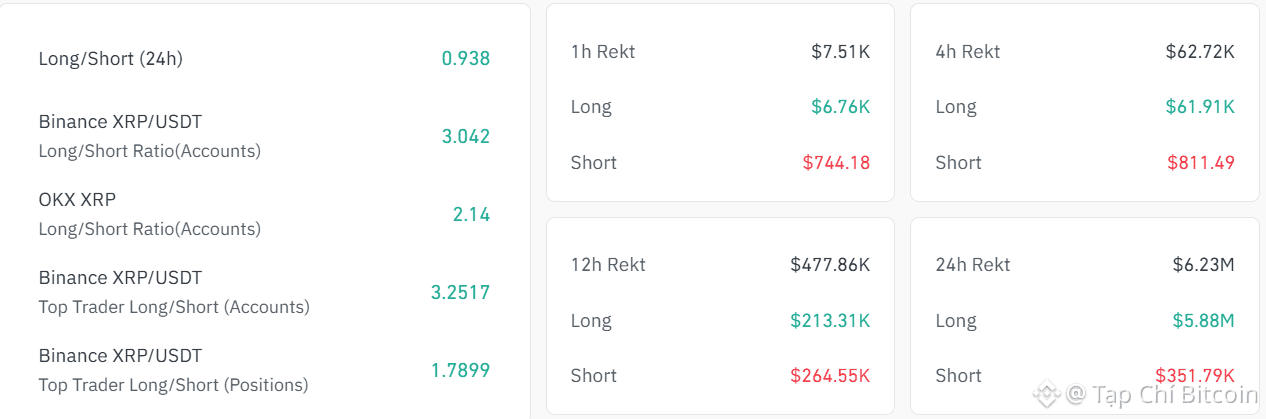The height and width of the screenshot is (419, 1266).
Task: Click the 1.7899 positions ratio value
Action: [x=460, y=371]
